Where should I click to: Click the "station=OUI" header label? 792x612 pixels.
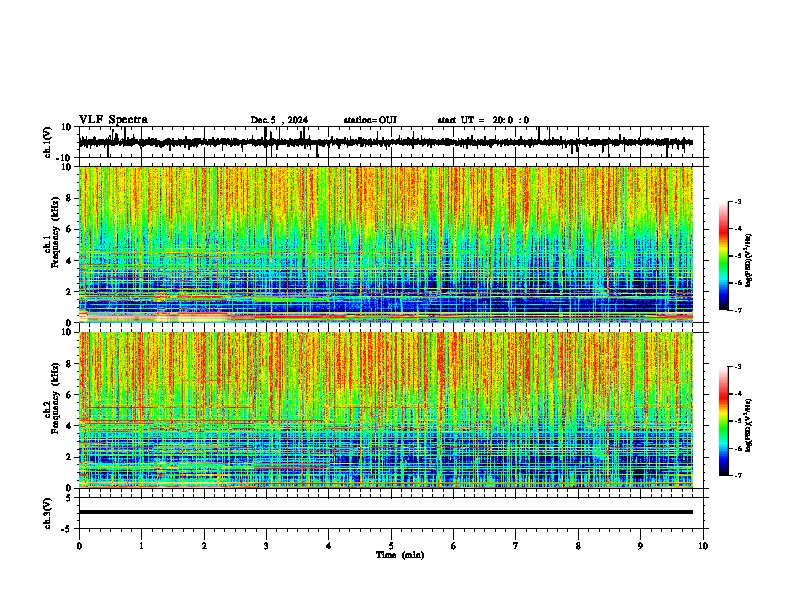pyautogui.click(x=370, y=120)
